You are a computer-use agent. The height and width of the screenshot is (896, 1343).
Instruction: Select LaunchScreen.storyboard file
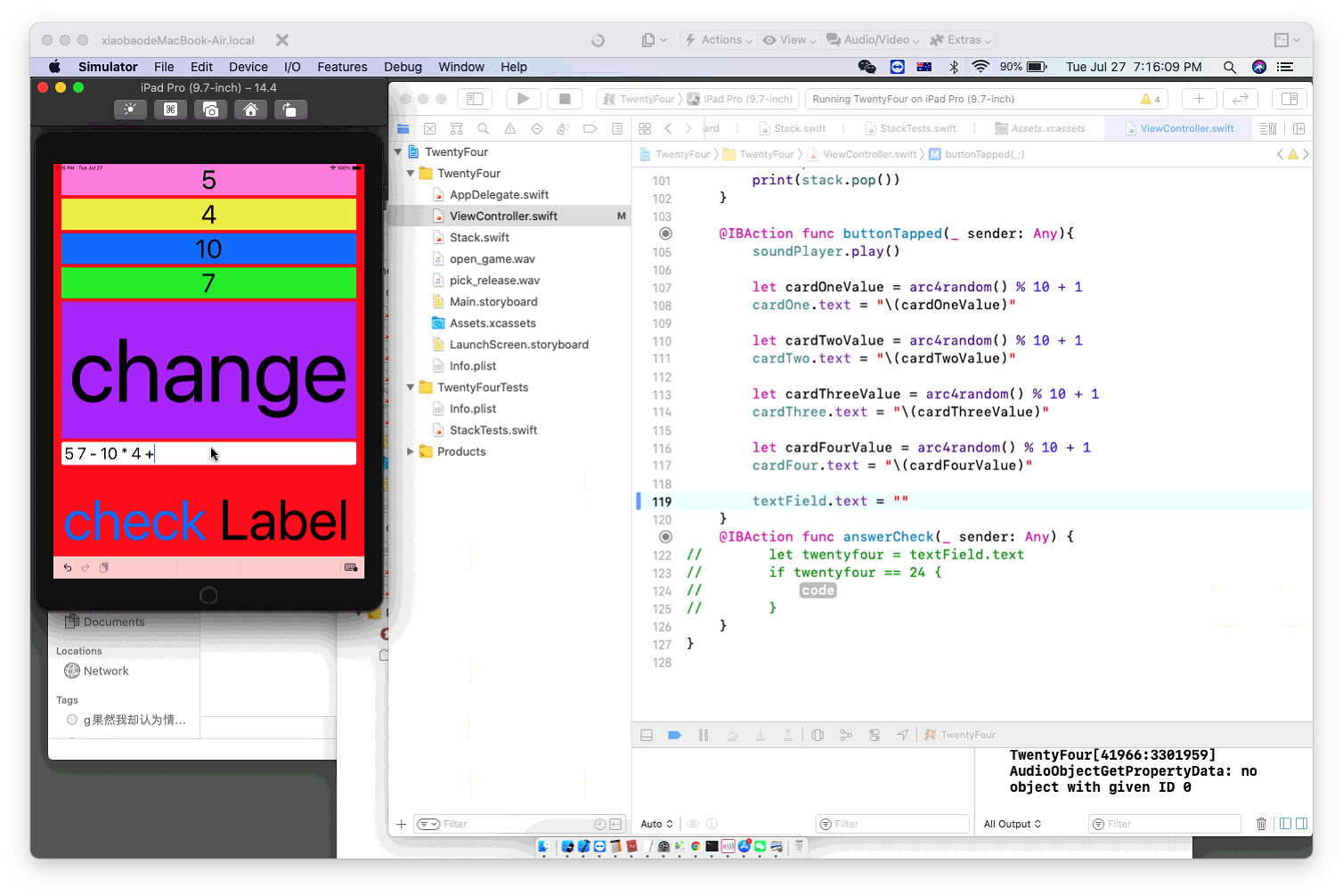[519, 345]
